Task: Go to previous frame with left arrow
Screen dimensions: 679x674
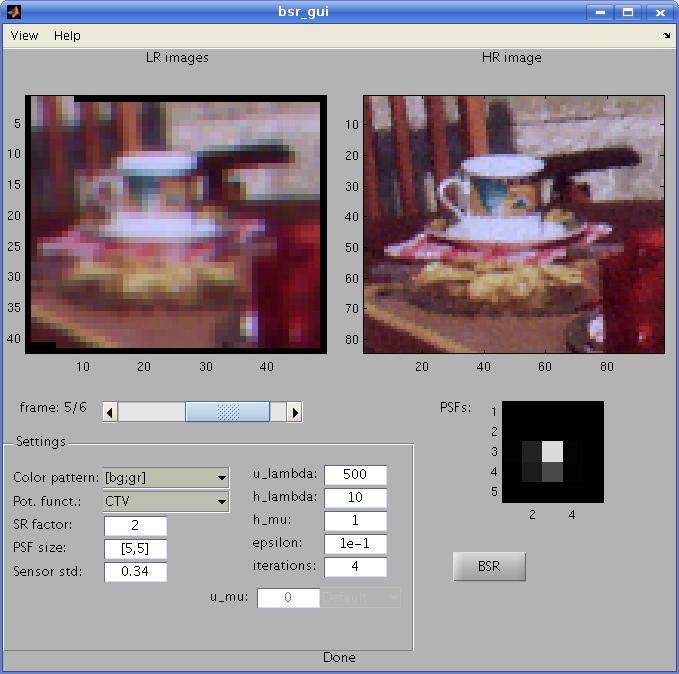Action: (110, 412)
